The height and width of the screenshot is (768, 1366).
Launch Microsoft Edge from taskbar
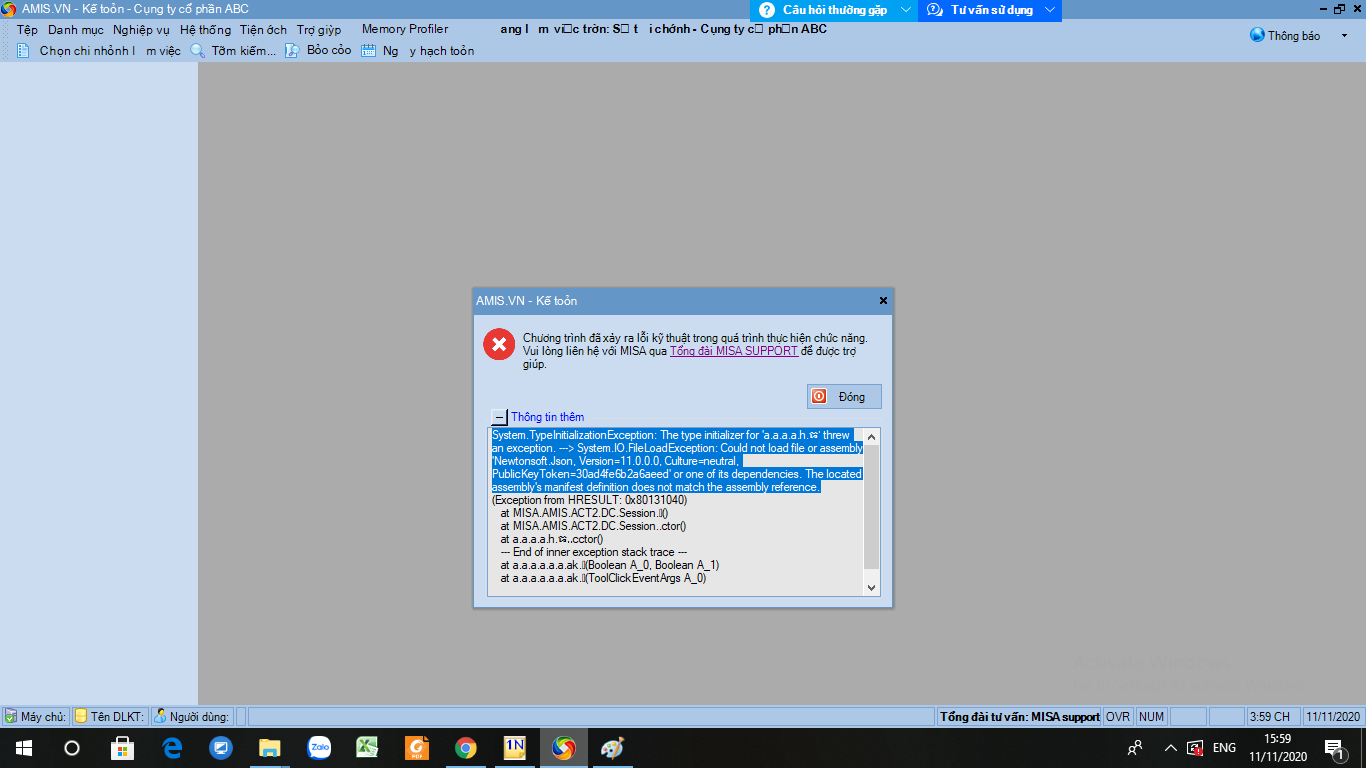pos(171,748)
